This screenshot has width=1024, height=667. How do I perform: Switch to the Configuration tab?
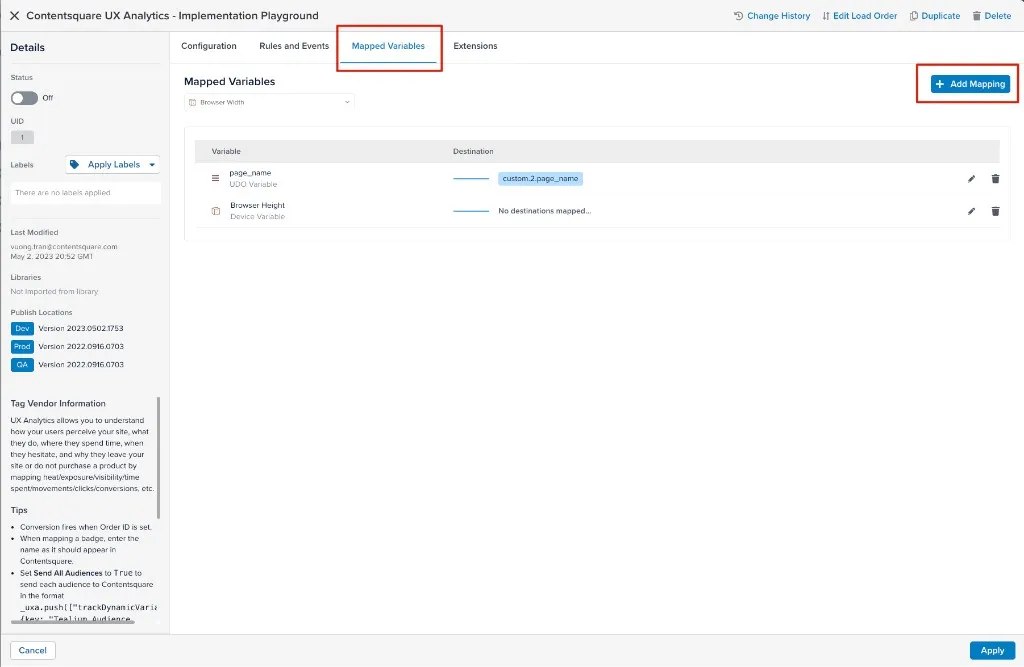click(209, 46)
